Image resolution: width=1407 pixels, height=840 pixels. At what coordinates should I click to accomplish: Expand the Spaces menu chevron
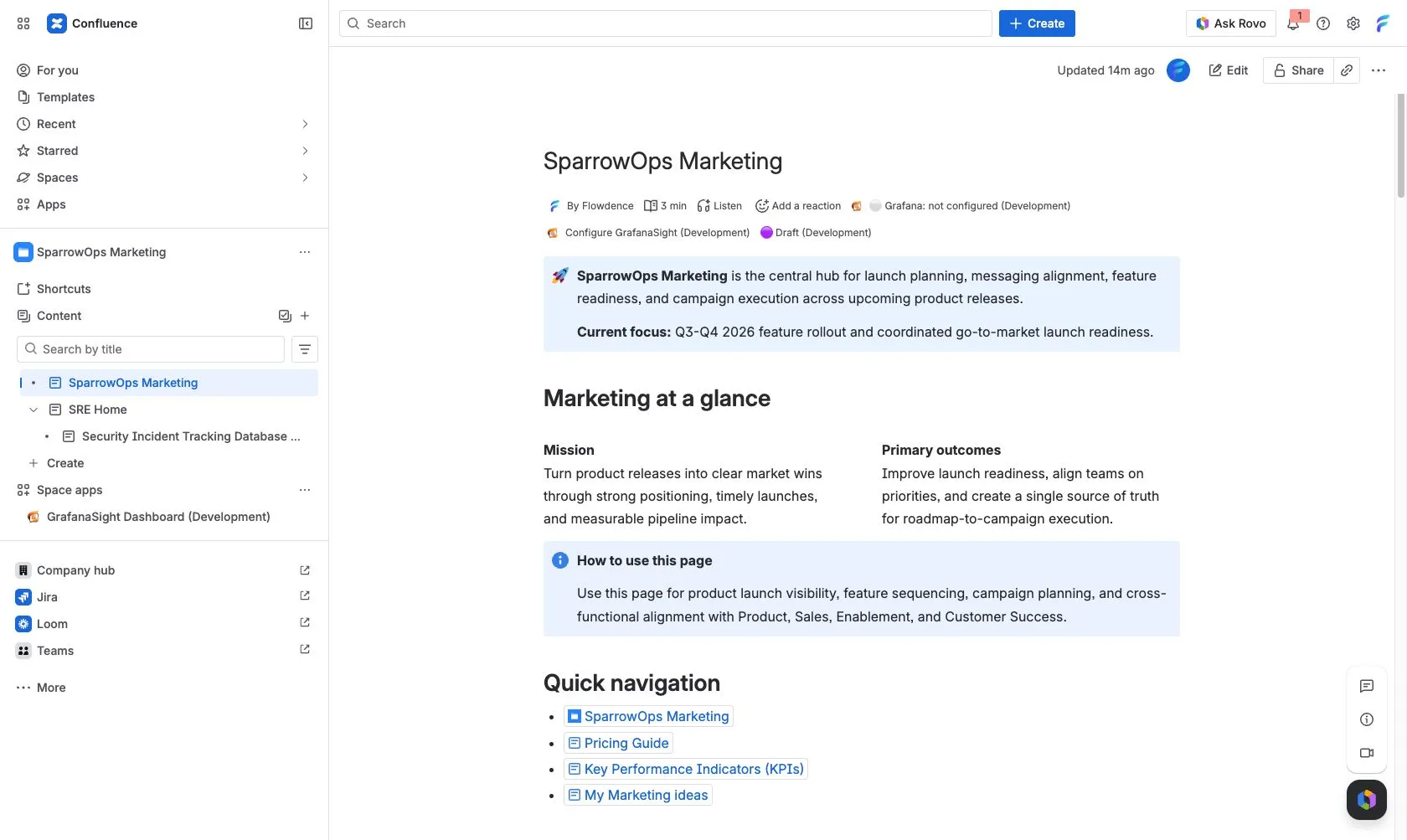pyautogui.click(x=305, y=178)
